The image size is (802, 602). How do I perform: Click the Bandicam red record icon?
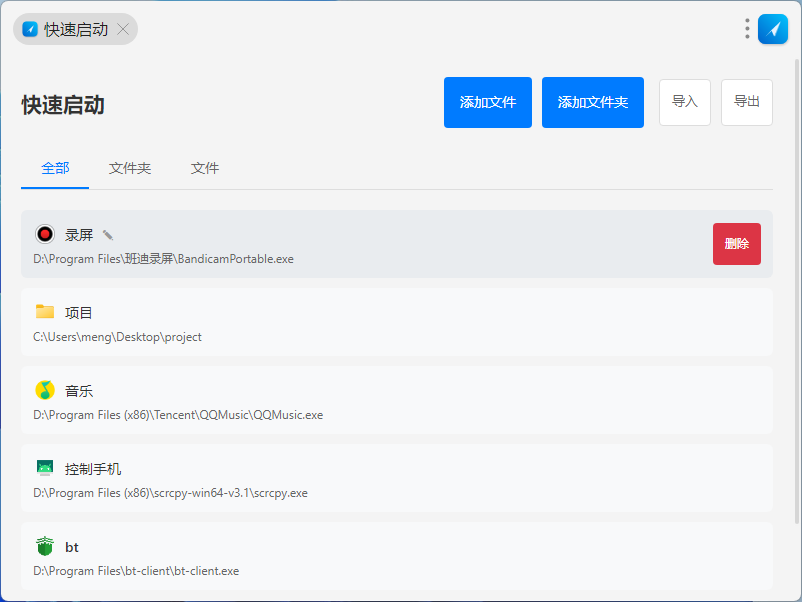click(44, 234)
